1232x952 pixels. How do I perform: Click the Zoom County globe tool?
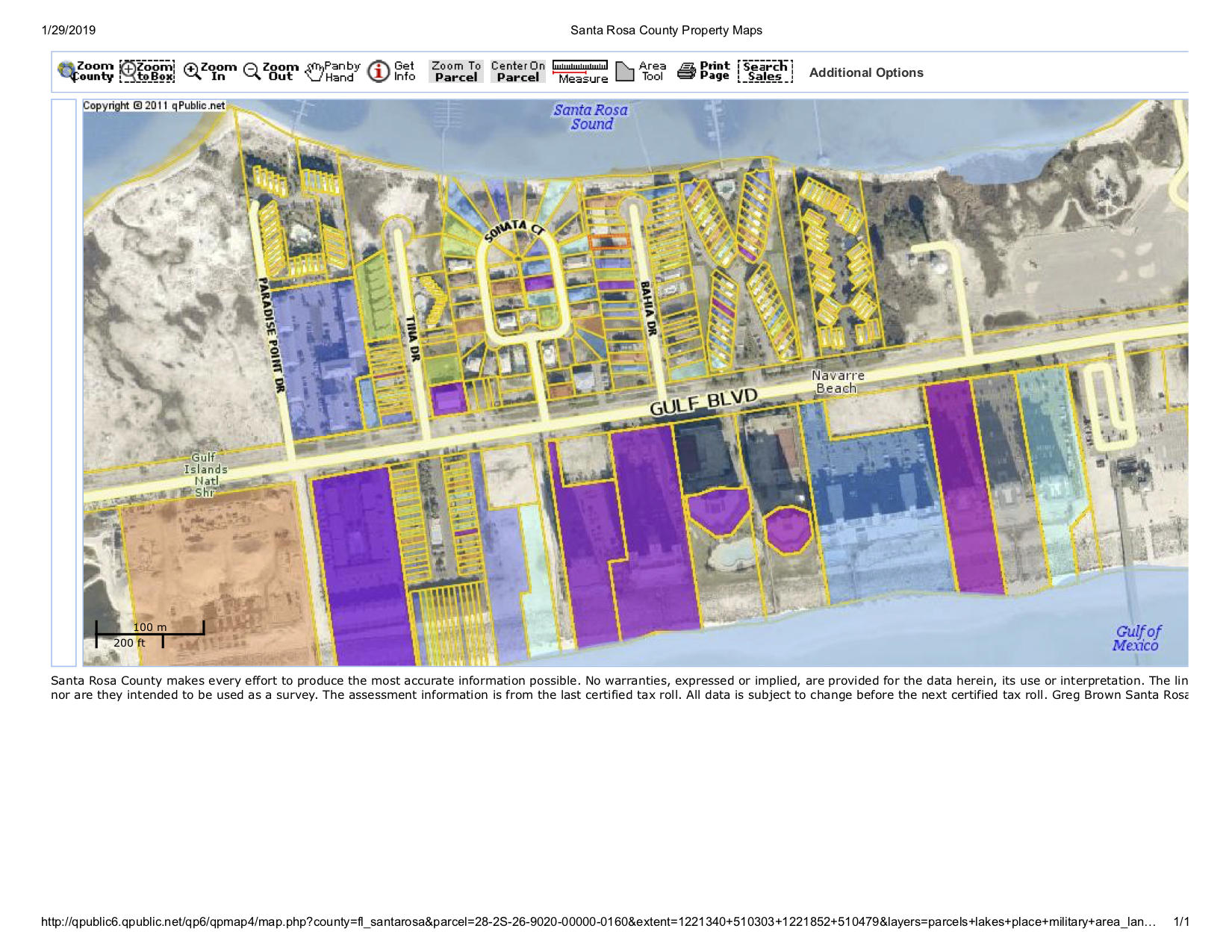pos(85,72)
